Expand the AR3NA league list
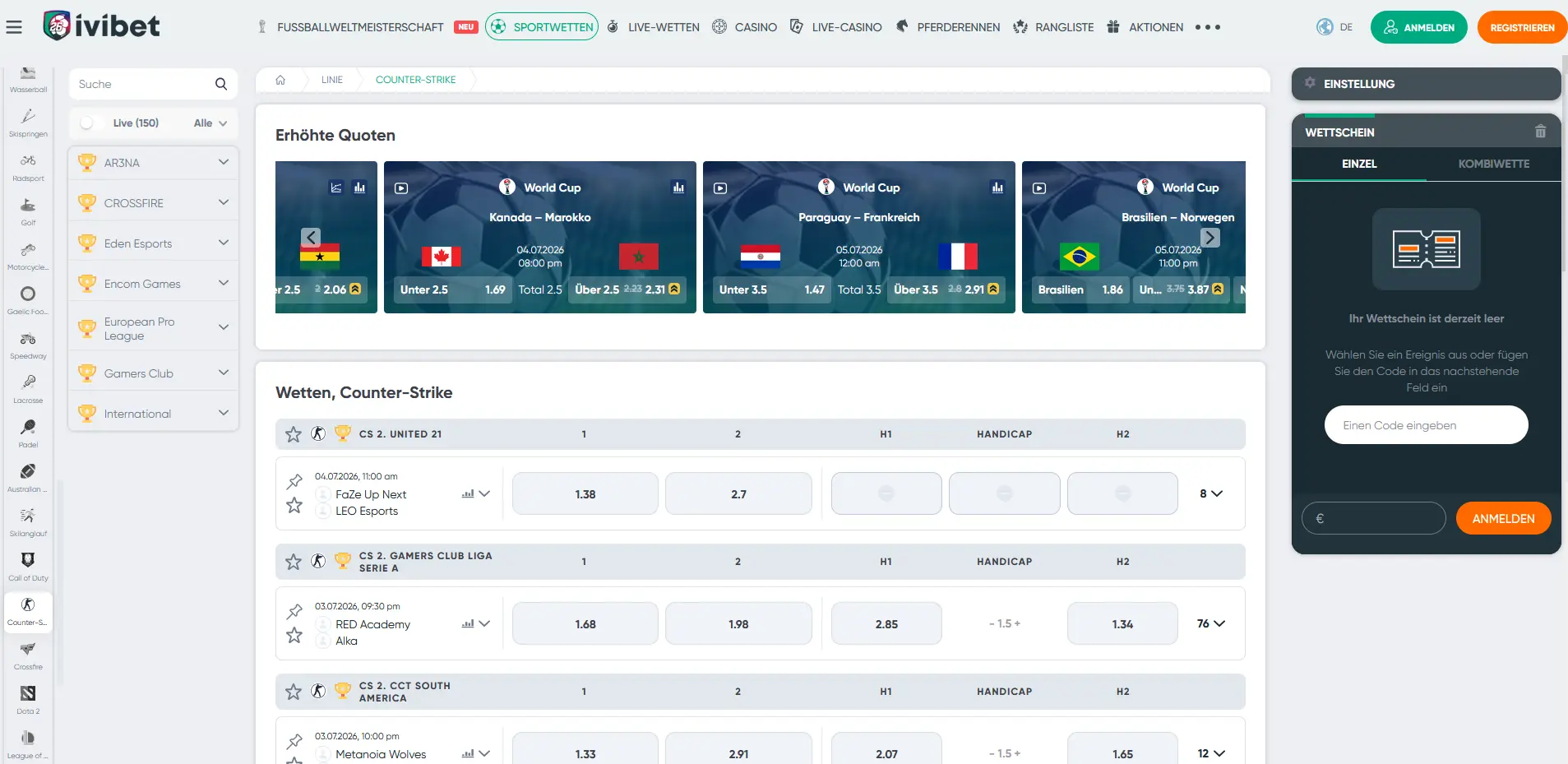1568x764 pixels. point(223,162)
